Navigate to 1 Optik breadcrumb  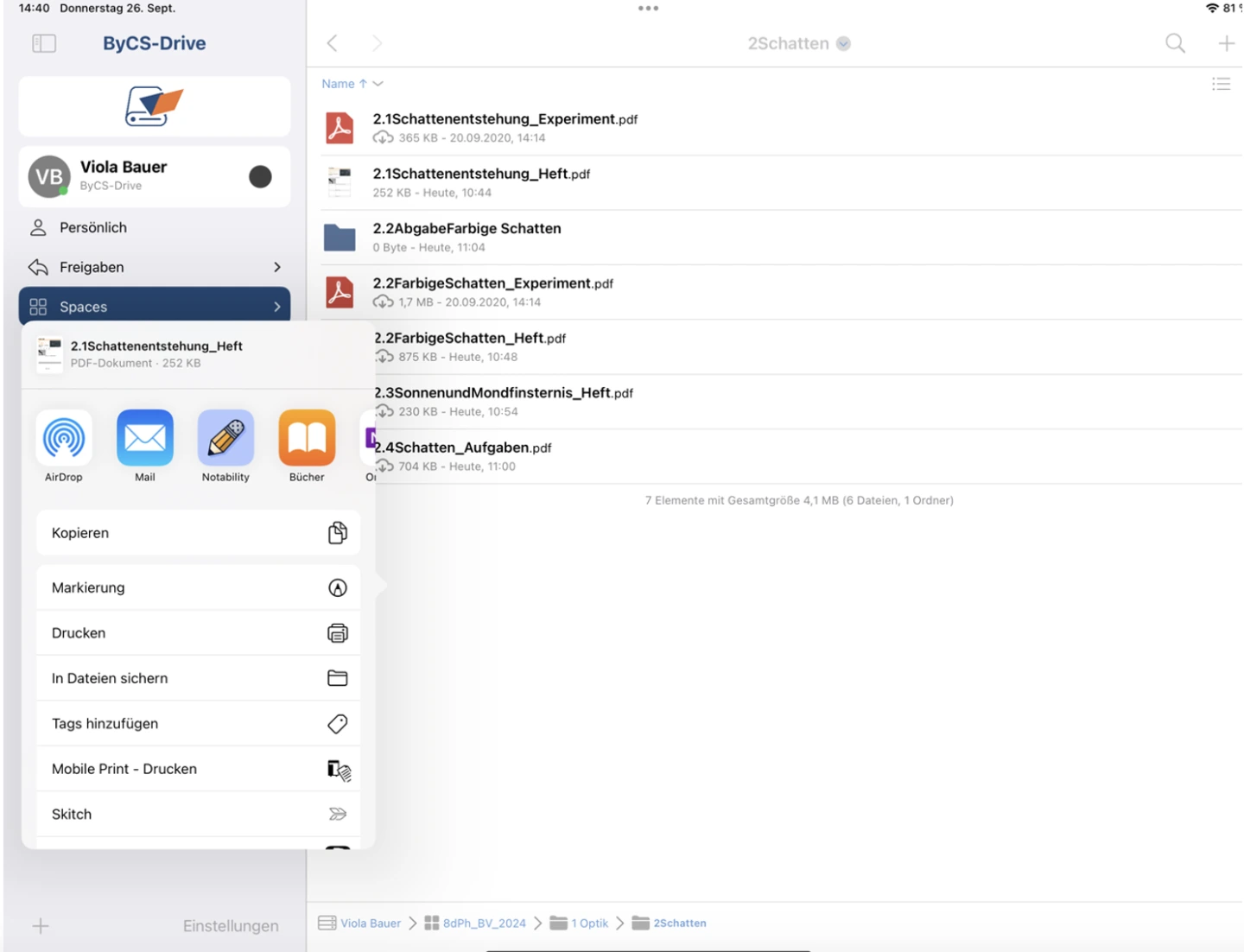[x=589, y=923]
